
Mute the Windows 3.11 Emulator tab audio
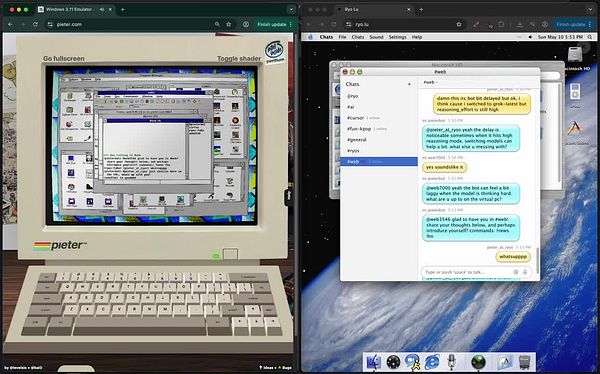click(102, 9)
